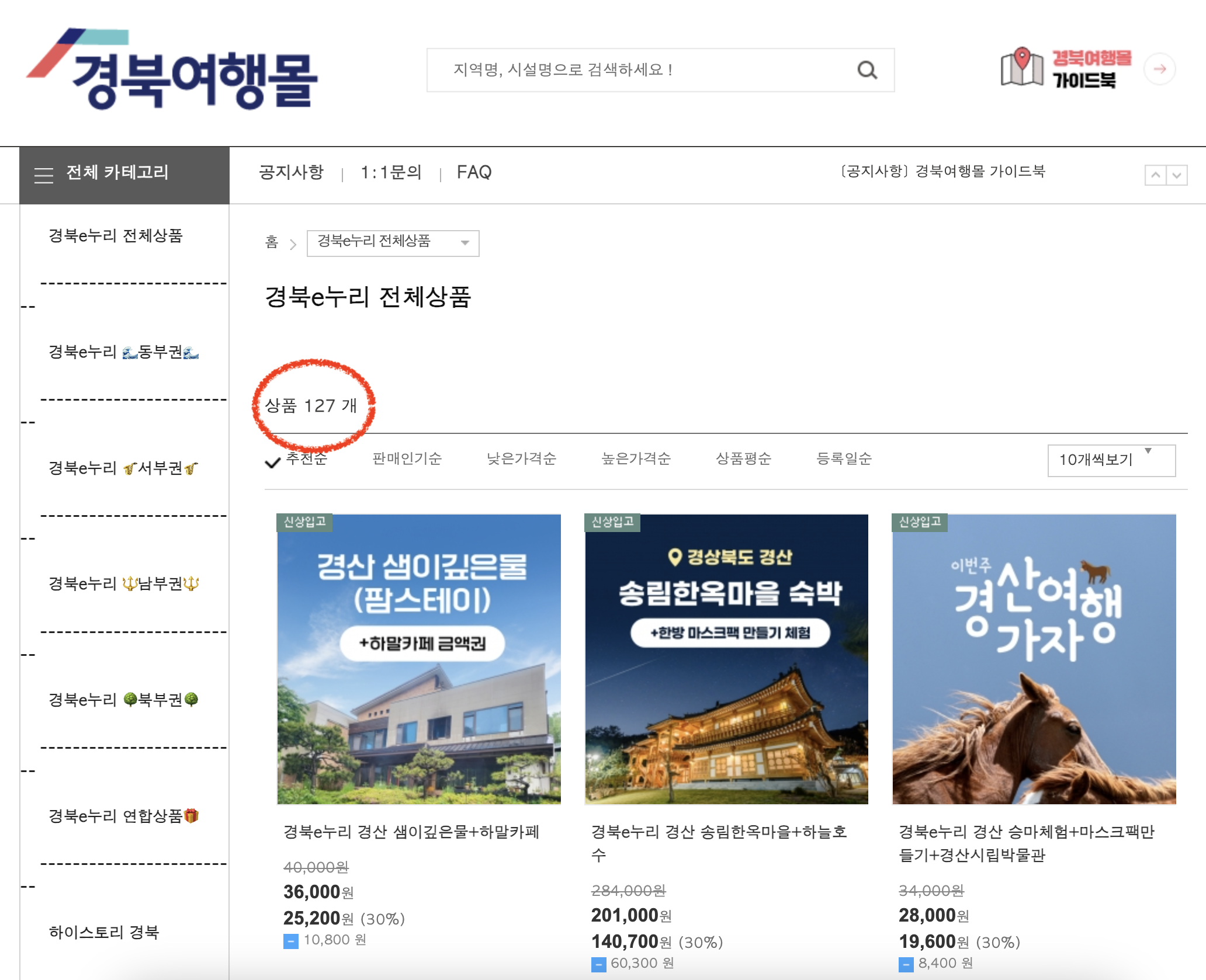
Task: Click the 홈 breadcrumb link
Action: 272,242
